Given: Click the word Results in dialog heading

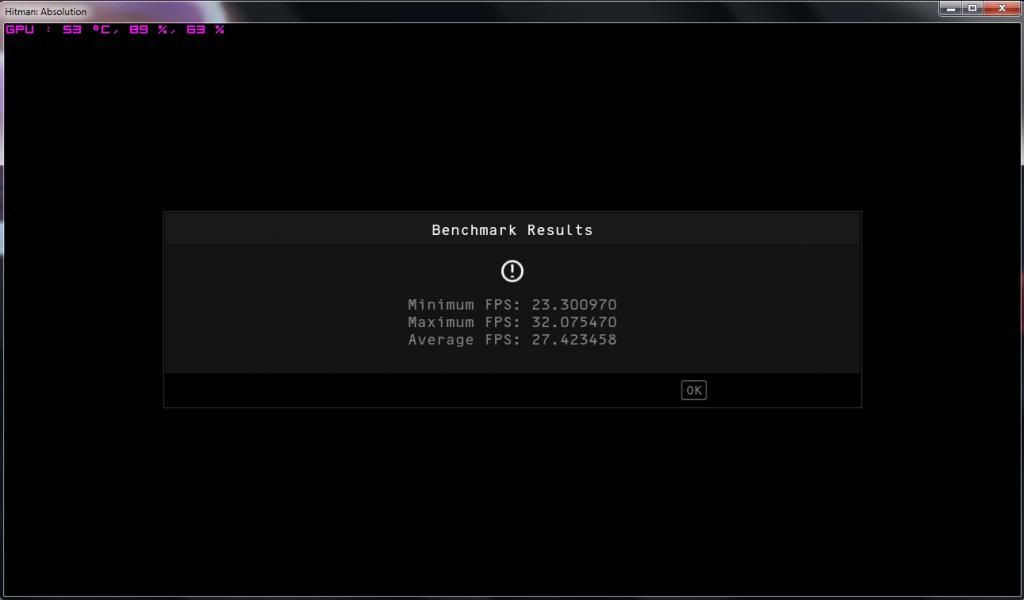Looking at the screenshot, I should [x=560, y=230].
